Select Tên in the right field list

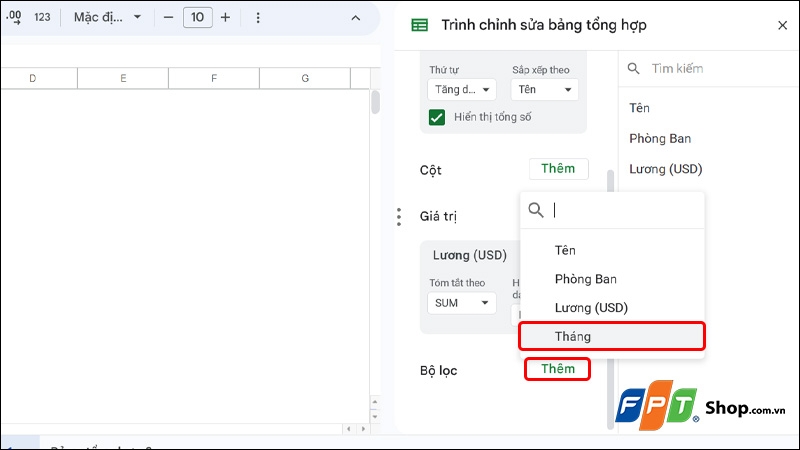coord(639,108)
